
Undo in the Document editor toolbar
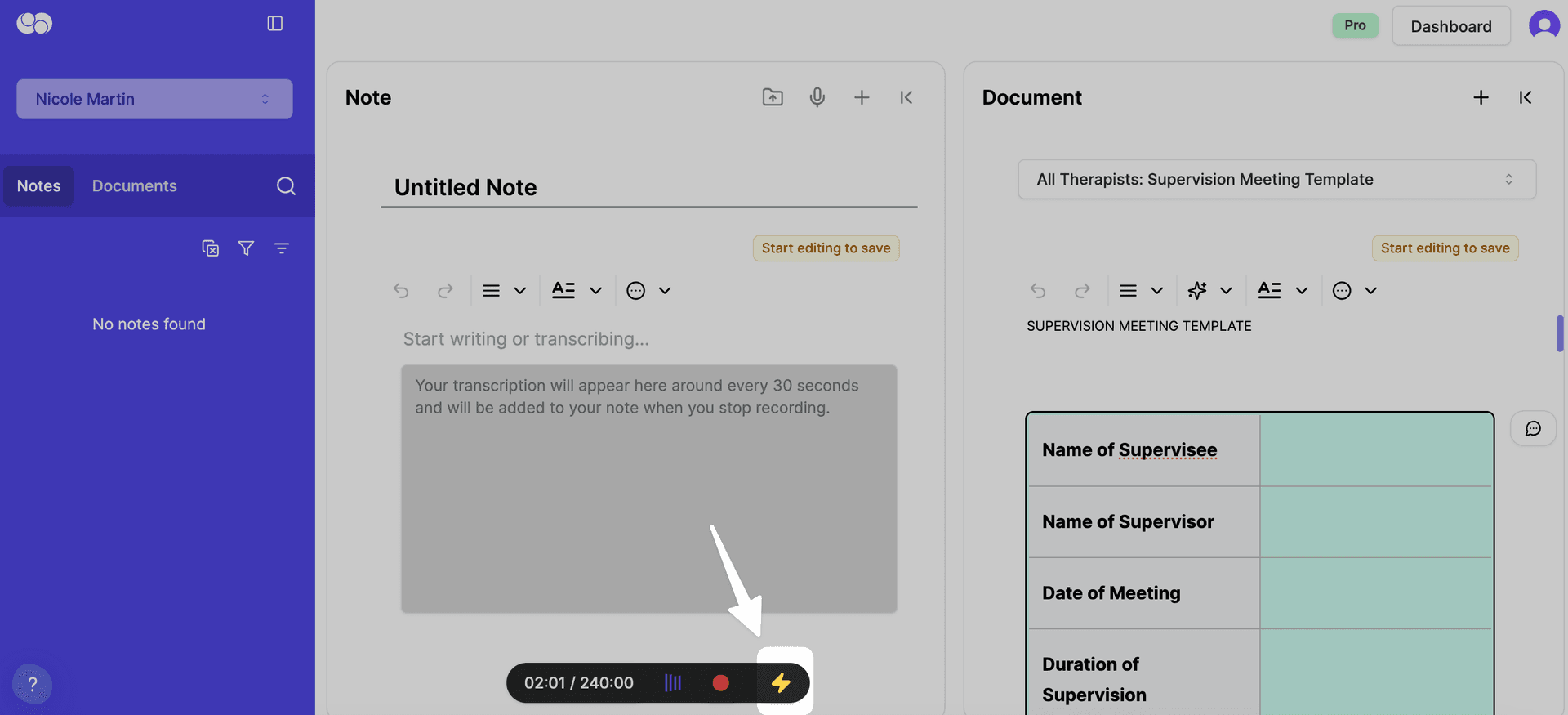tap(1038, 290)
